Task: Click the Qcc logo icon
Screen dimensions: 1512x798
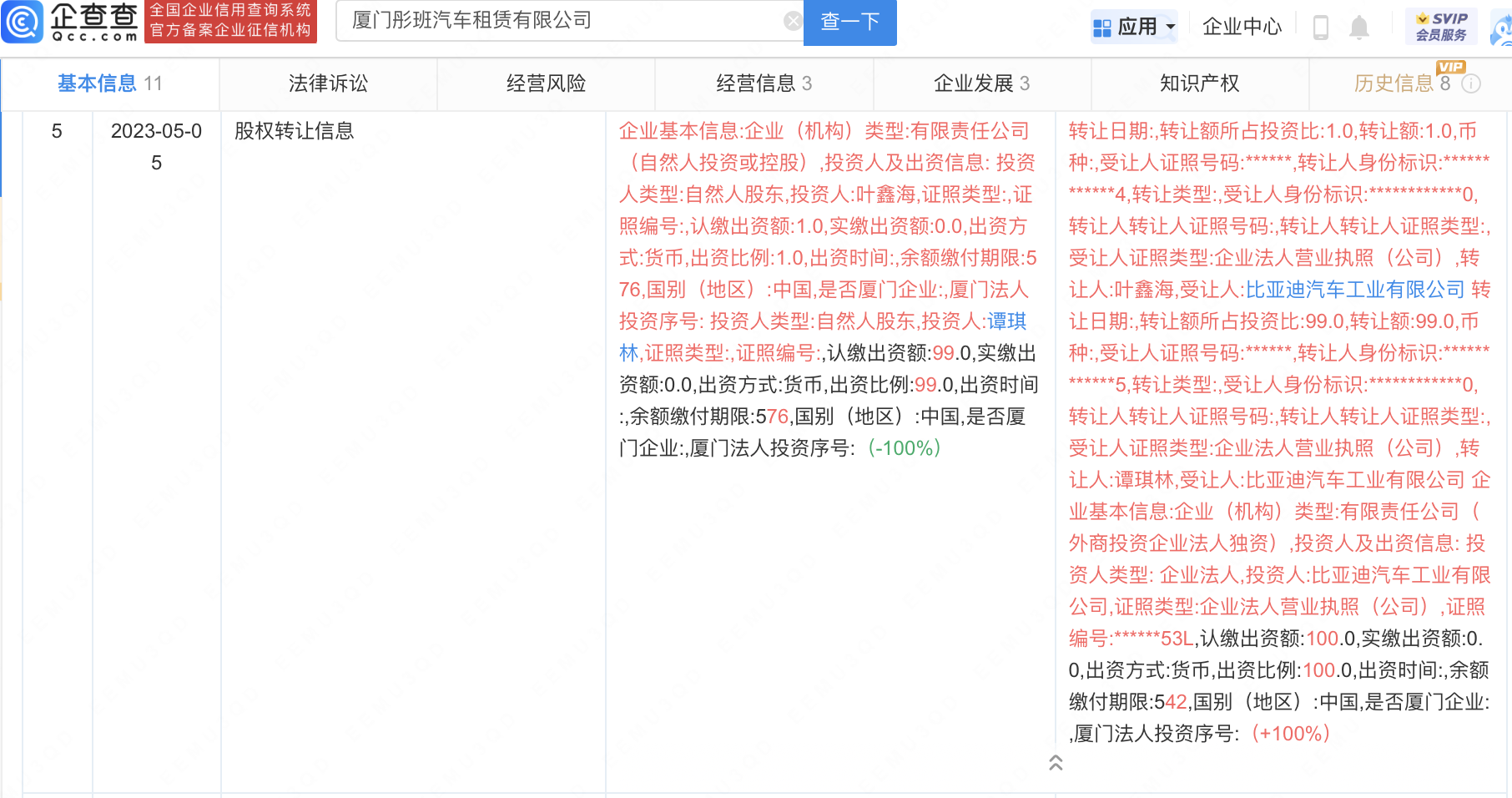Action: pyautogui.click(x=22, y=22)
